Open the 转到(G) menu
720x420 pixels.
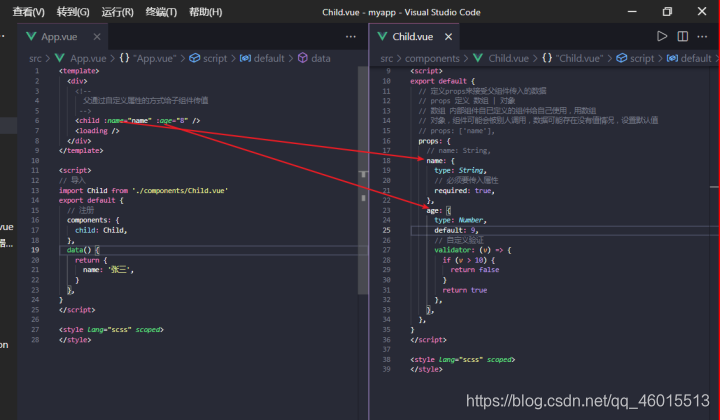(73, 12)
